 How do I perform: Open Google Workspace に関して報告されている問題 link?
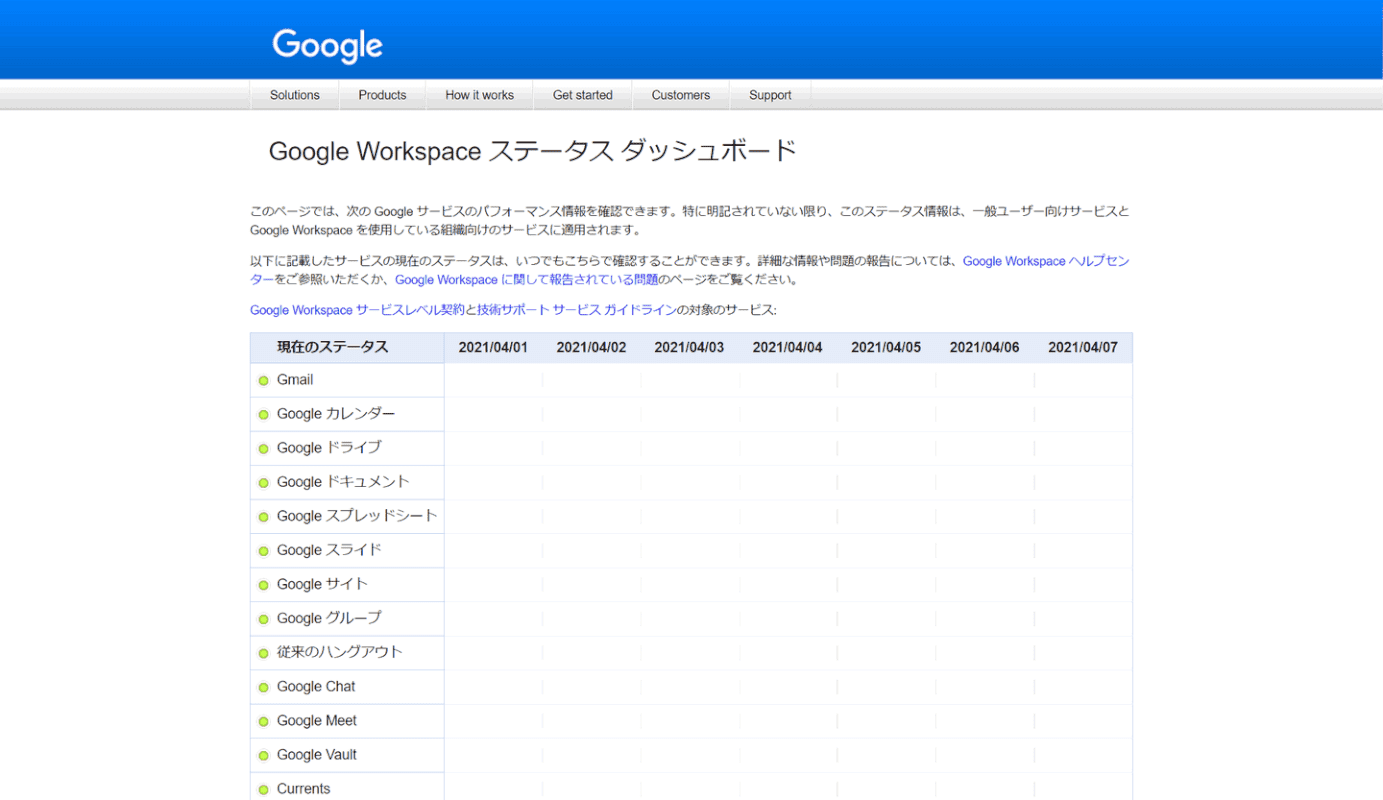(x=527, y=280)
